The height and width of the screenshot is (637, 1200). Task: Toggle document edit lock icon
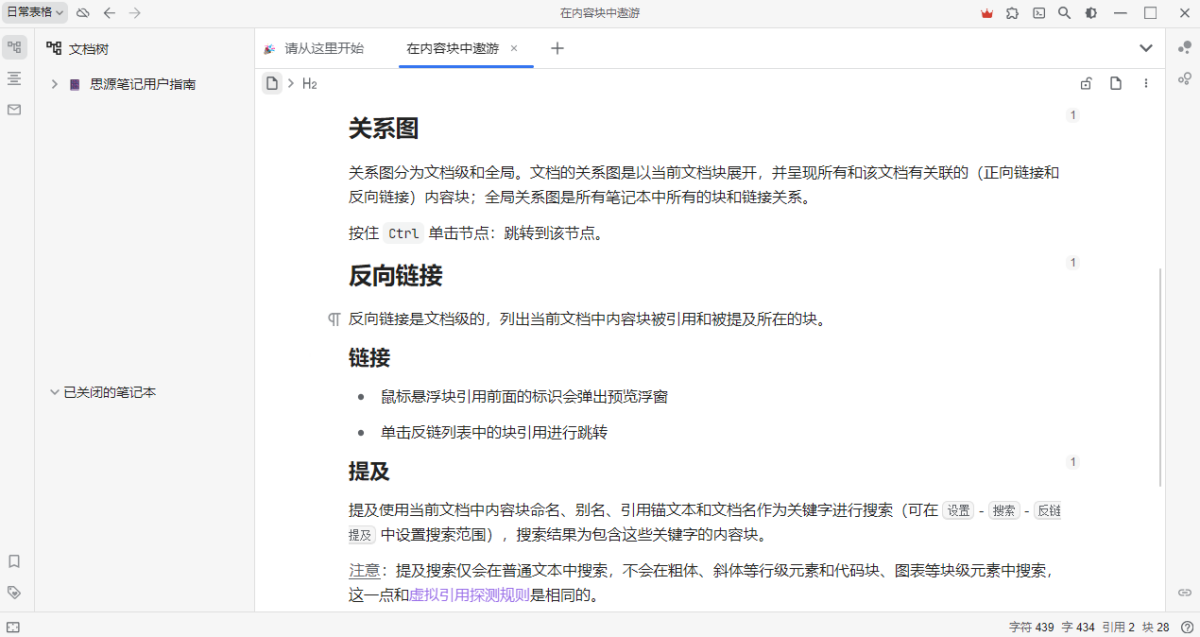coord(1086,84)
